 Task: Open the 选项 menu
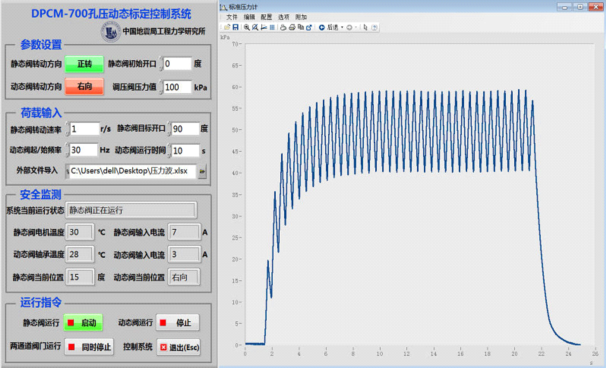coord(284,17)
